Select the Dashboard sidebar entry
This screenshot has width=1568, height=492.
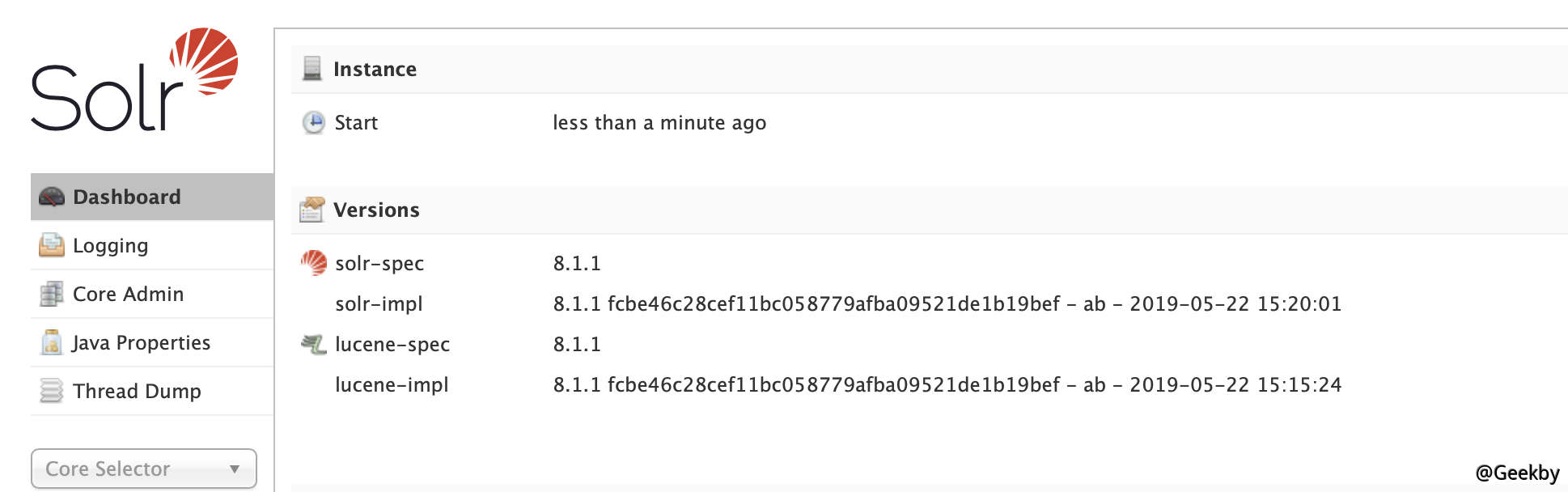(x=127, y=197)
